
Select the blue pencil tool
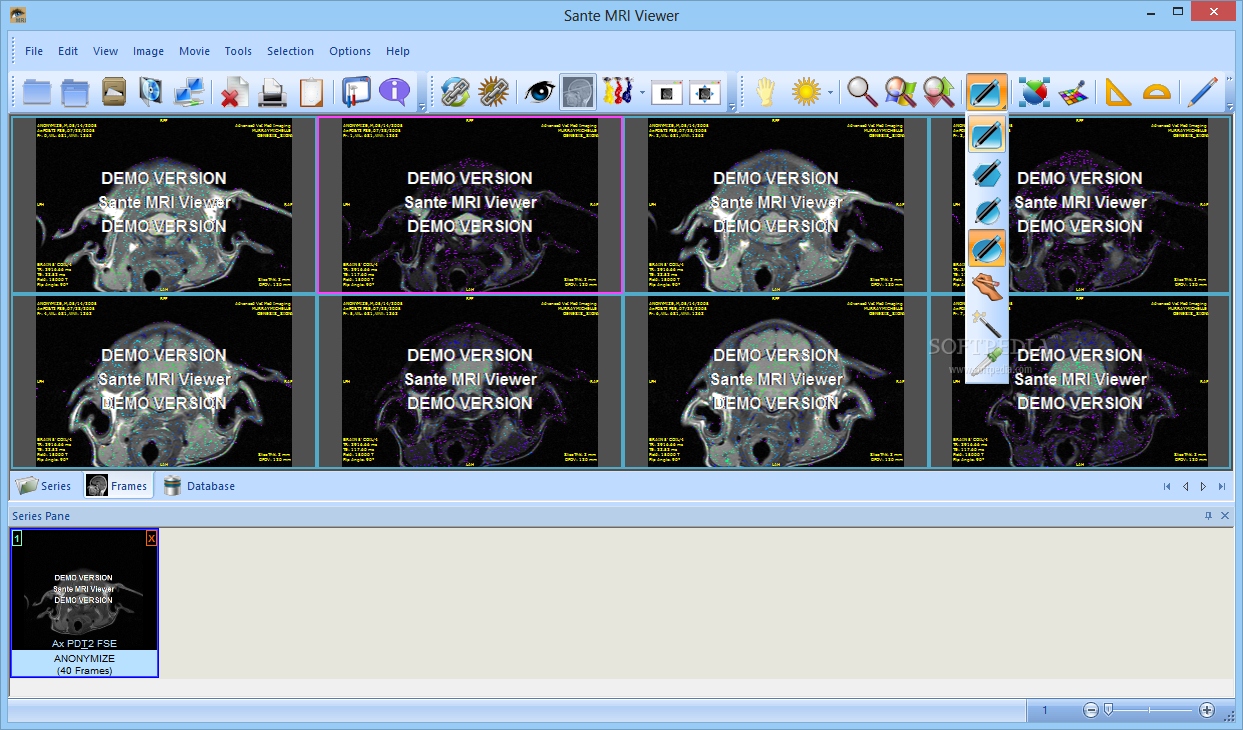point(1203,92)
